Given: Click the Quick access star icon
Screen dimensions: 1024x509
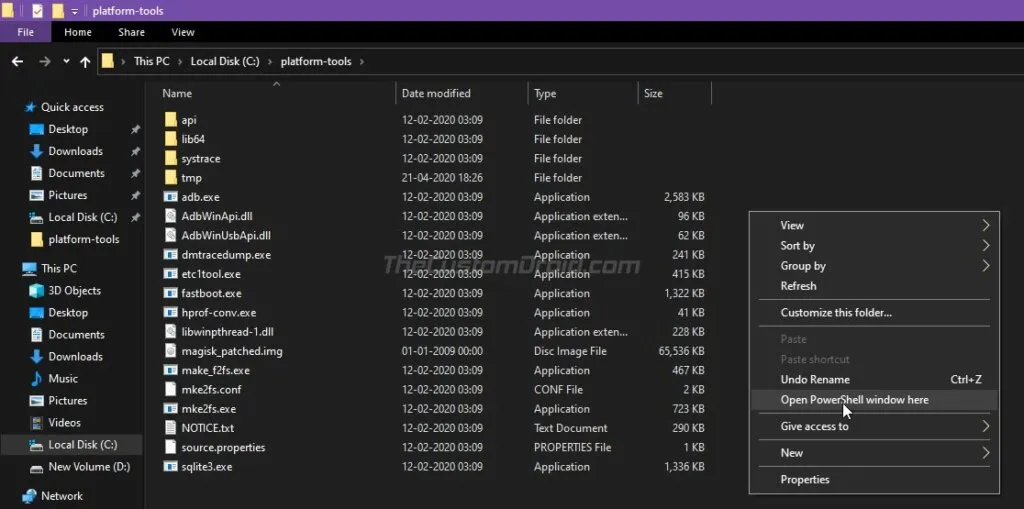Looking at the screenshot, I should click(x=30, y=107).
